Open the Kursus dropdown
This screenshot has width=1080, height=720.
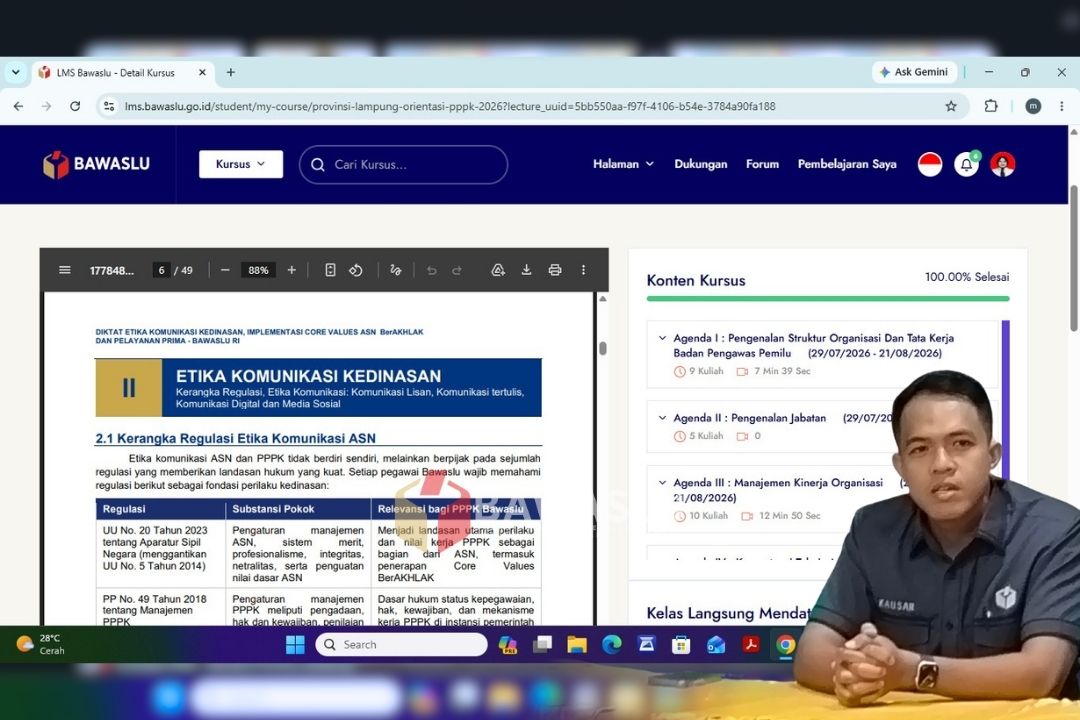pos(241,164)
